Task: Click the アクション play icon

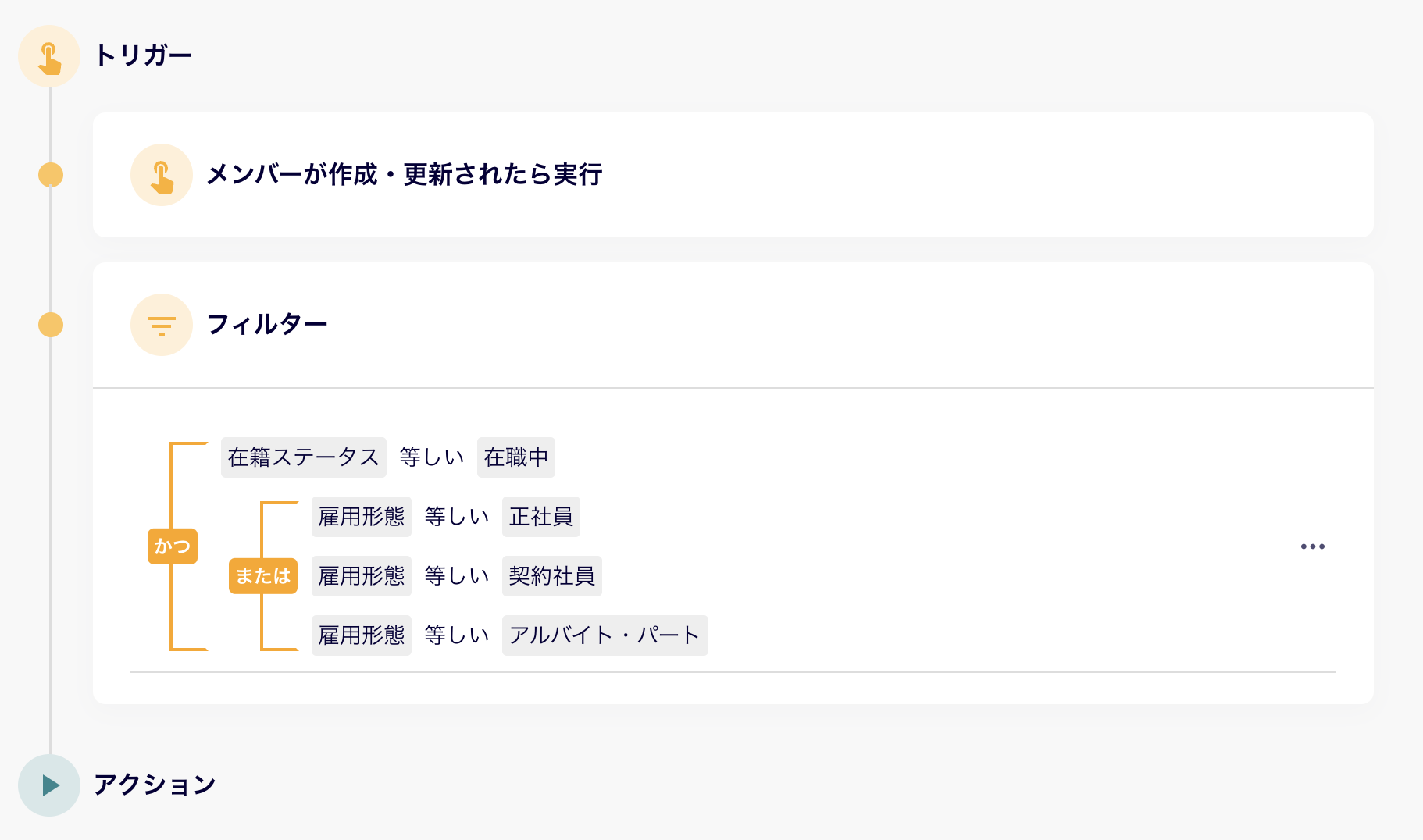Action: tap(49, 785)
